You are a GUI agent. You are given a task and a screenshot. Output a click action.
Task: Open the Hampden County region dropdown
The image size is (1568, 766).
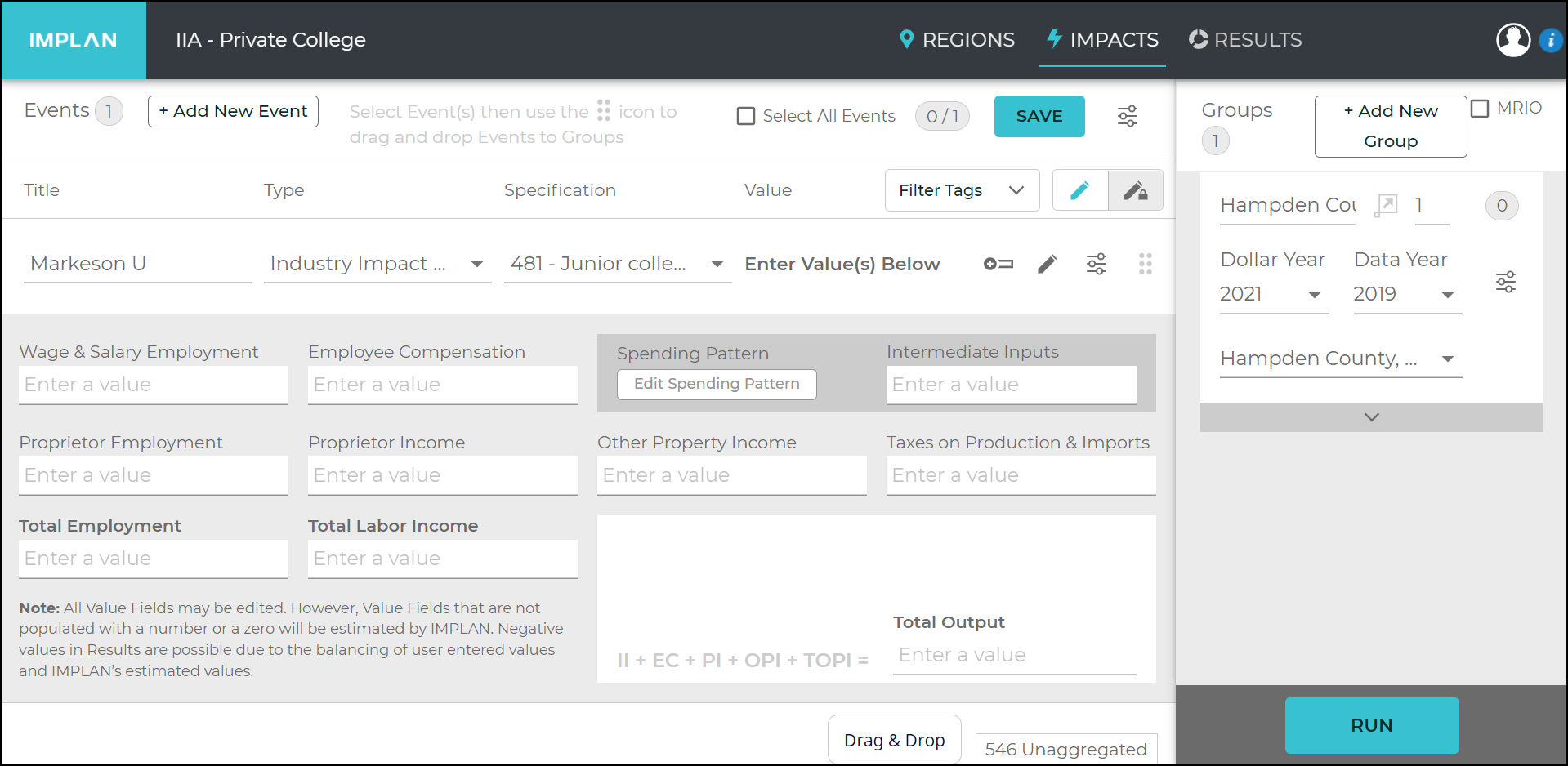point(1340,359)
